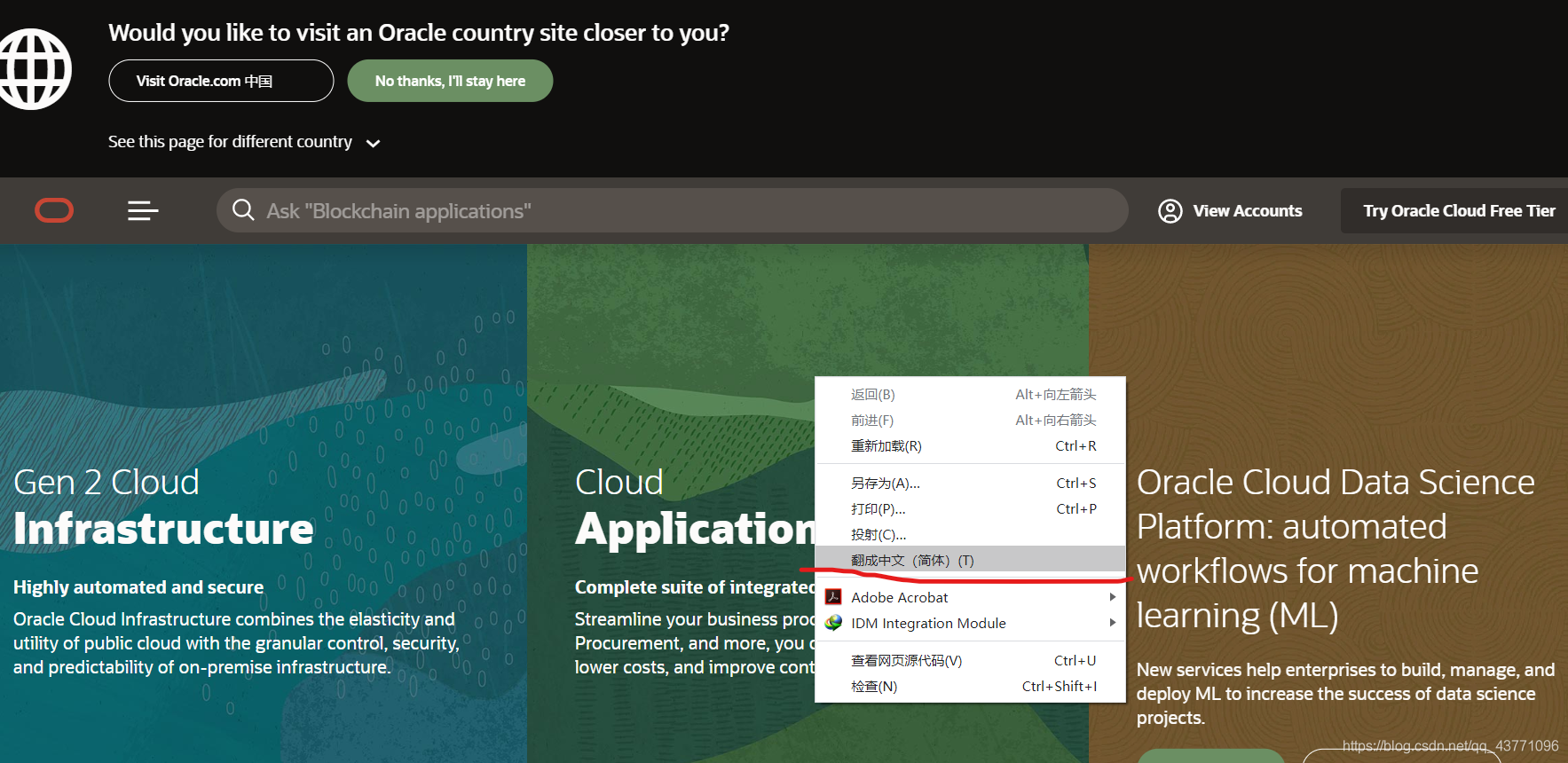Choose 重新加载(R) to reload page
The height and width of the screenshot is (763, 1568).
tap(970, 445)
